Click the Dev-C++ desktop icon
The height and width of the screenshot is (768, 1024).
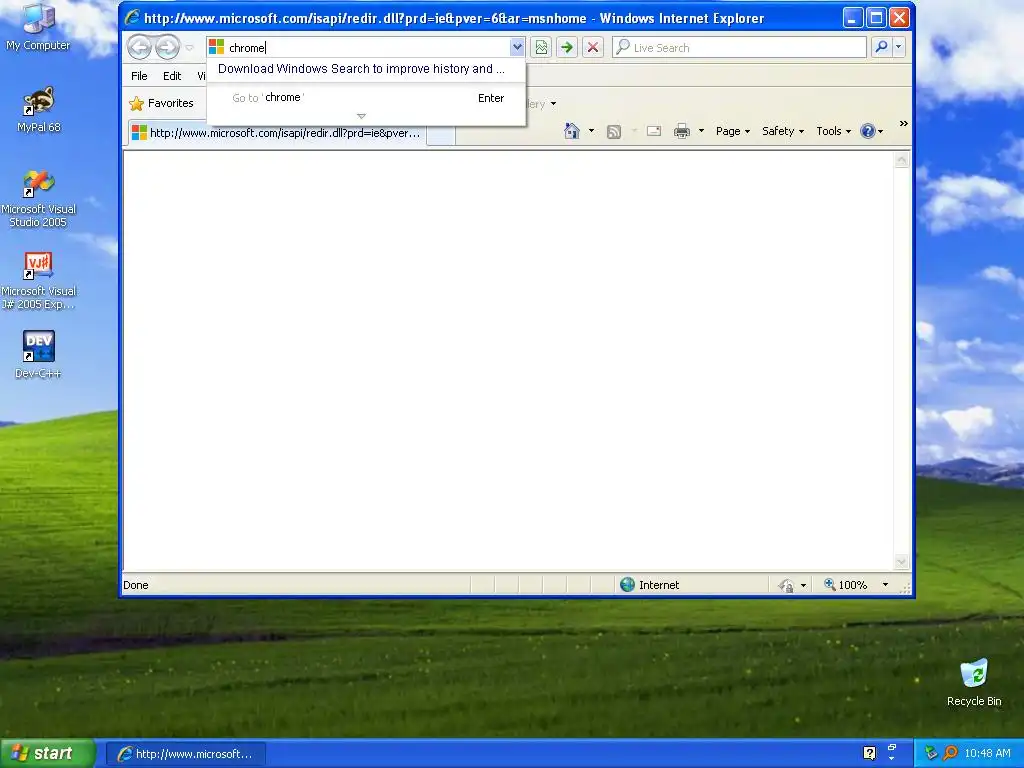(x=38, y=355)
